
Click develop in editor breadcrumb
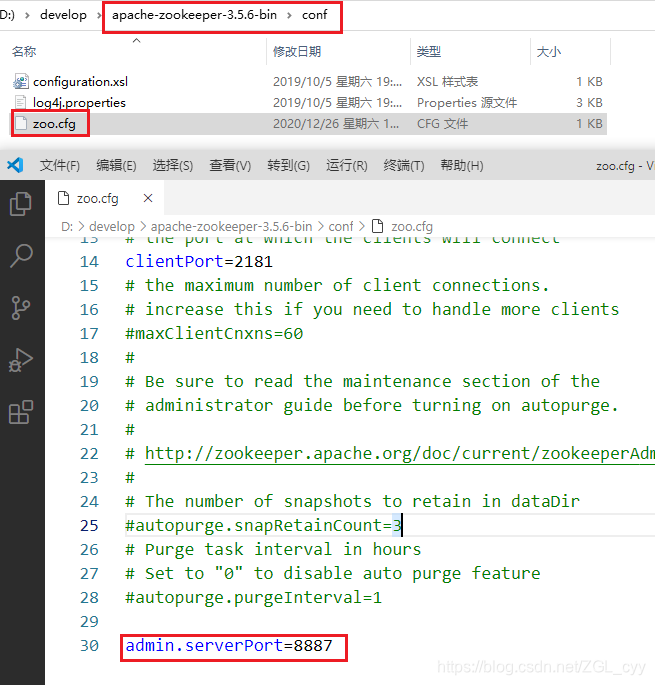tap(112, 226)
